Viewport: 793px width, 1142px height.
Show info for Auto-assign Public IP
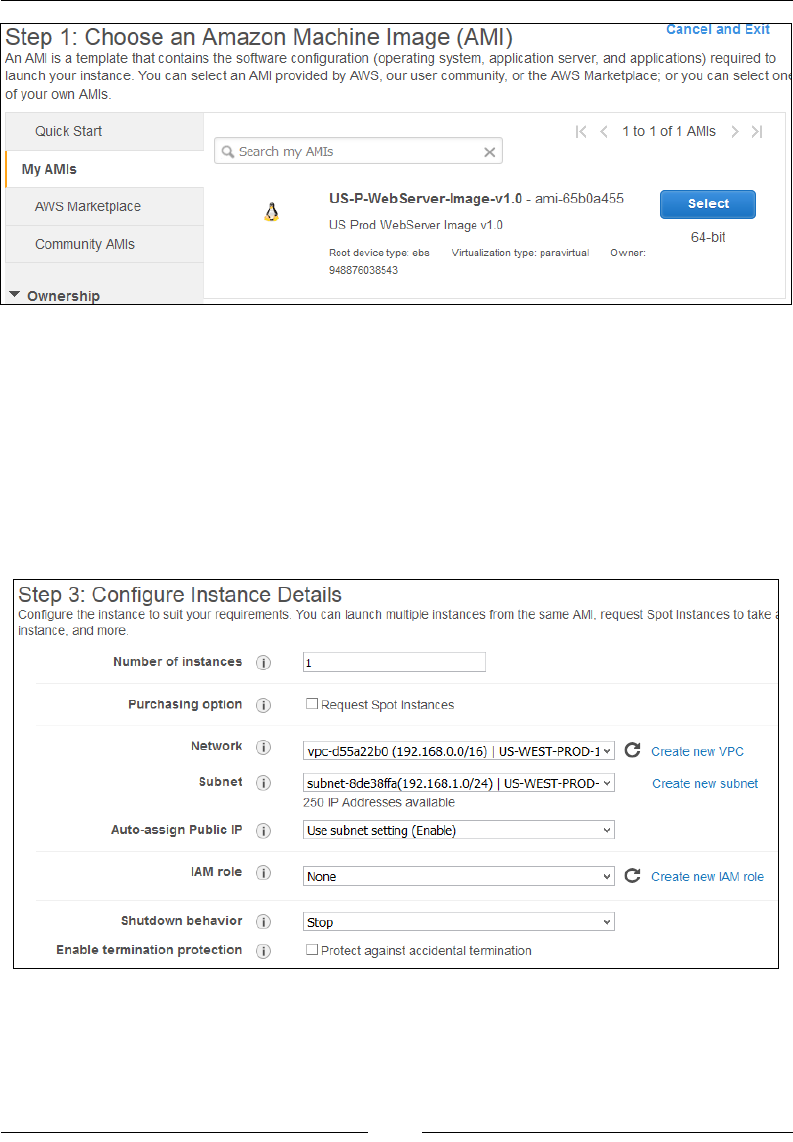264,831
